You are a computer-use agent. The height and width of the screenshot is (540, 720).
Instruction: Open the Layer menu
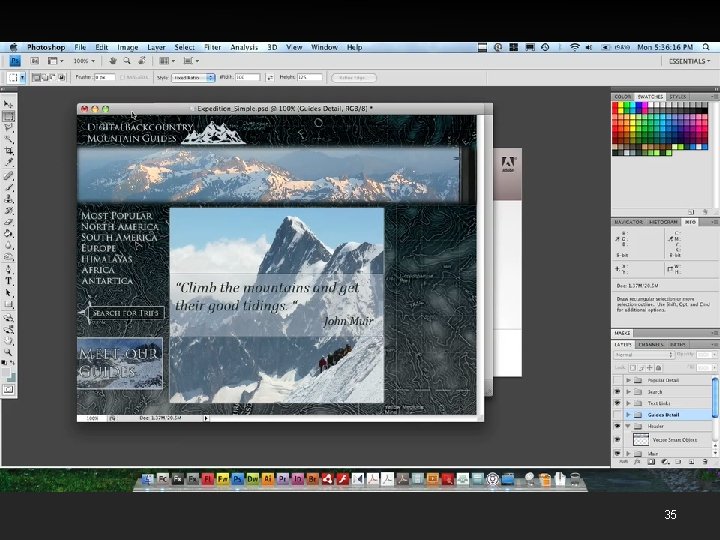156,47
